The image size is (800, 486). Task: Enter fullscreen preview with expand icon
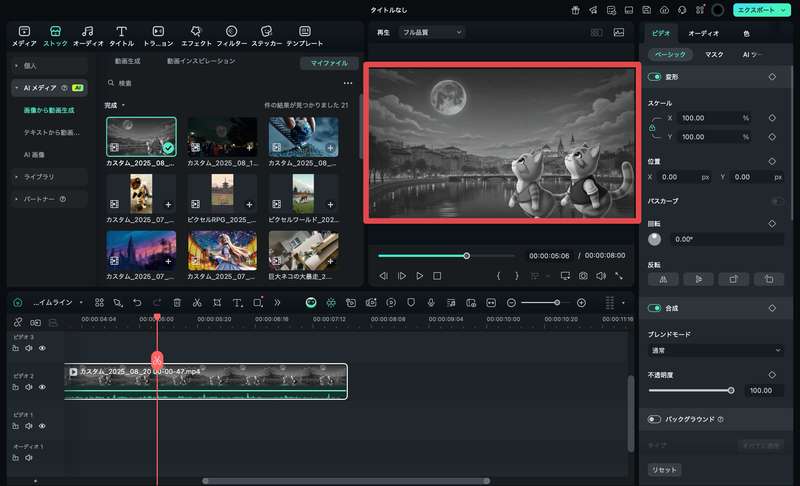(619, 276)
